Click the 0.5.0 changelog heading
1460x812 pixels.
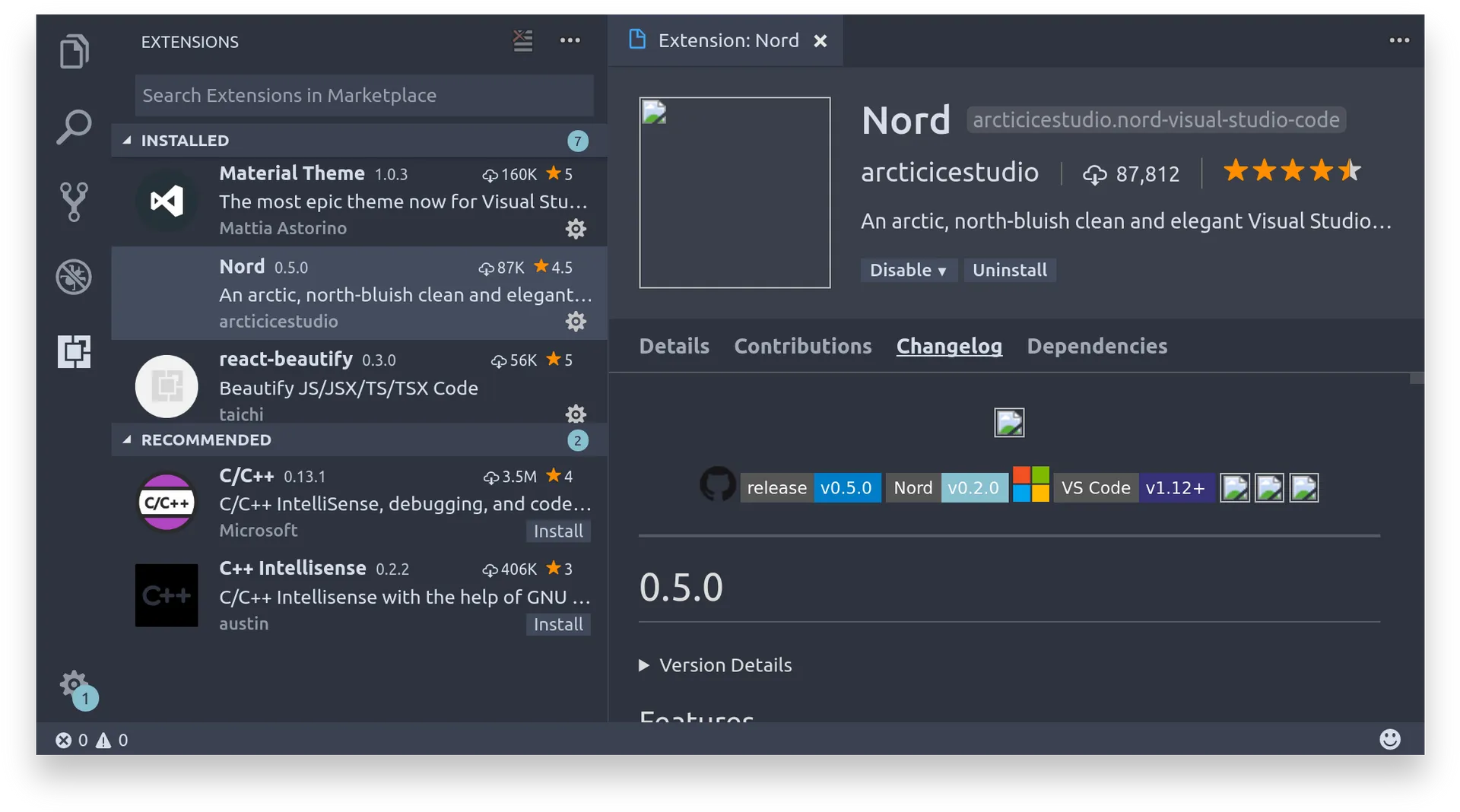tap(681, 588)
